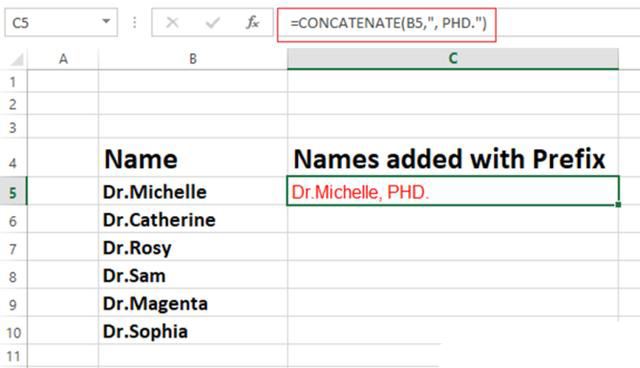Select cell containing Dr.Michelle, PHD.
This screenshot has width=640, height=368.
(x=453, y=191)
